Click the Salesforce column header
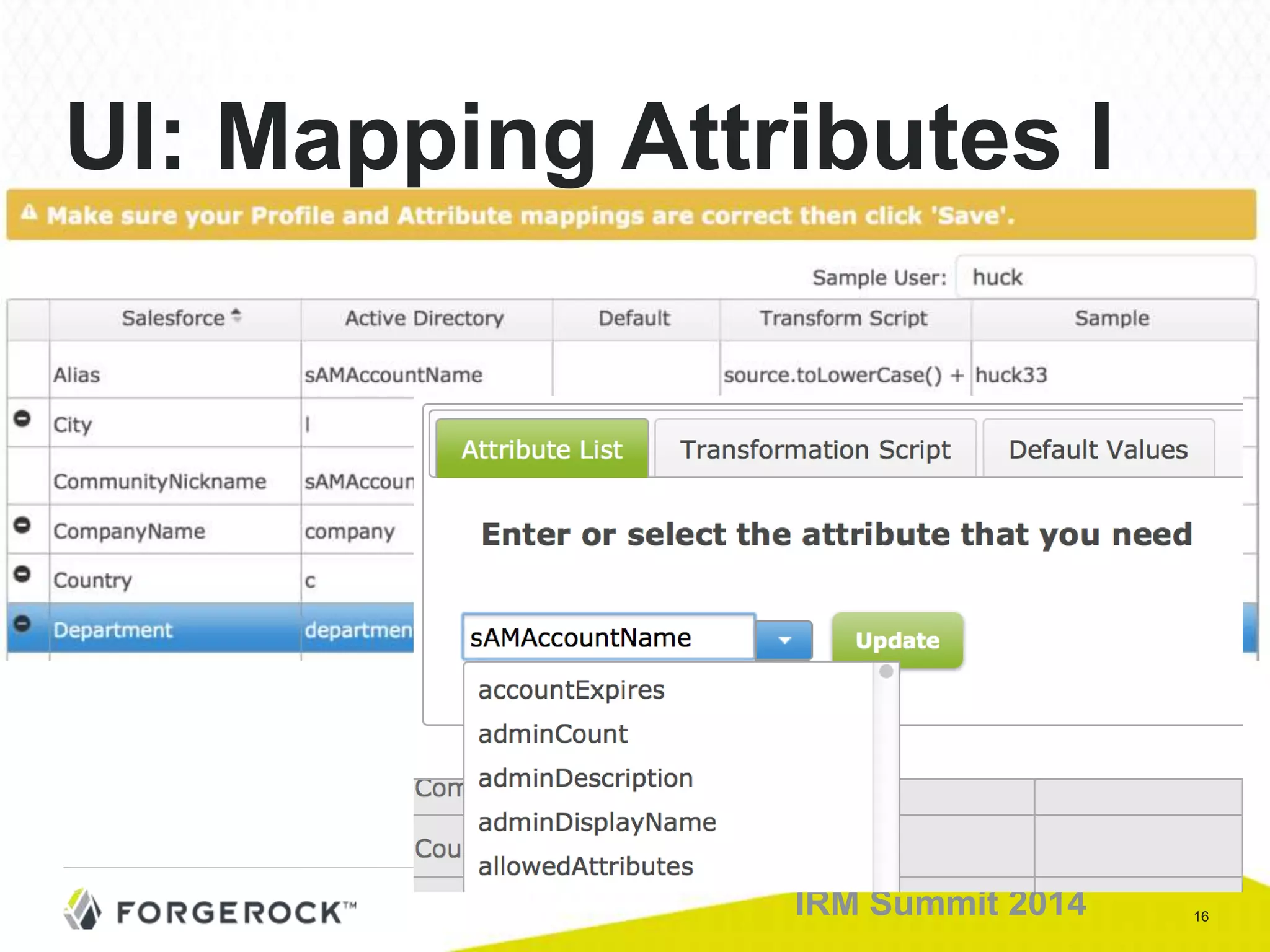 tap(175, 319)
